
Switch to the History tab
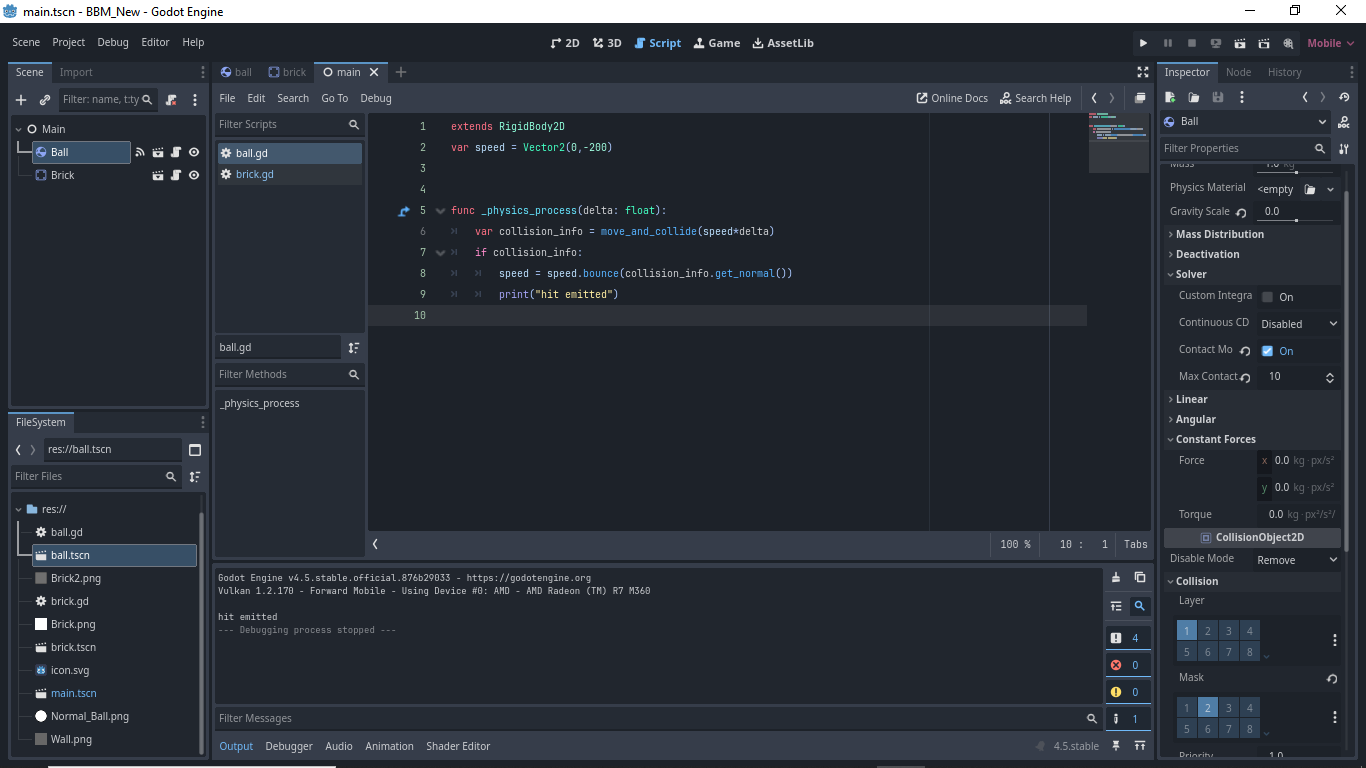point(1284,72)
